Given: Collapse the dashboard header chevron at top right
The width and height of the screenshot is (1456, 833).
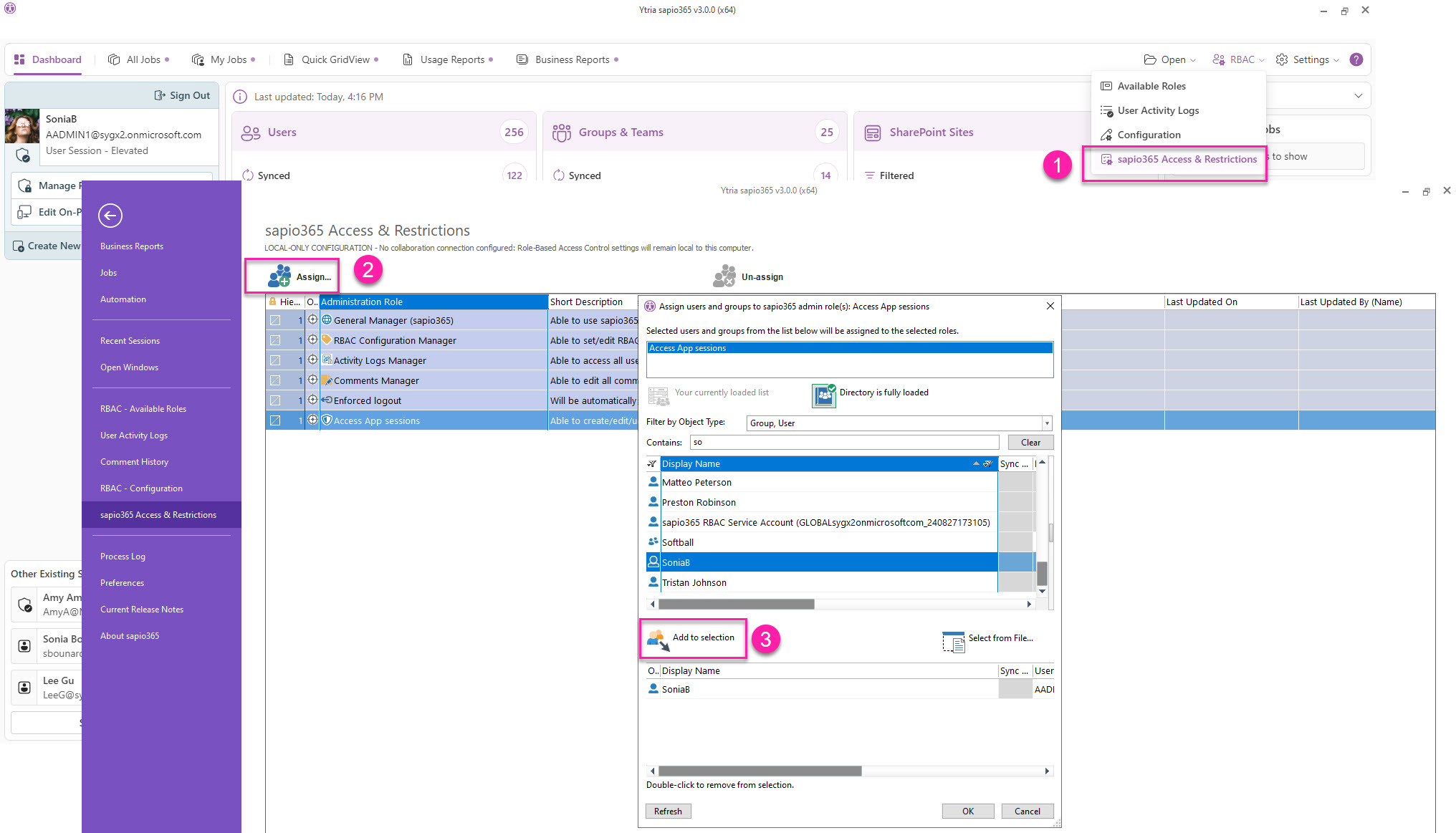Looking at the screenshot, I should point(1358,96).
